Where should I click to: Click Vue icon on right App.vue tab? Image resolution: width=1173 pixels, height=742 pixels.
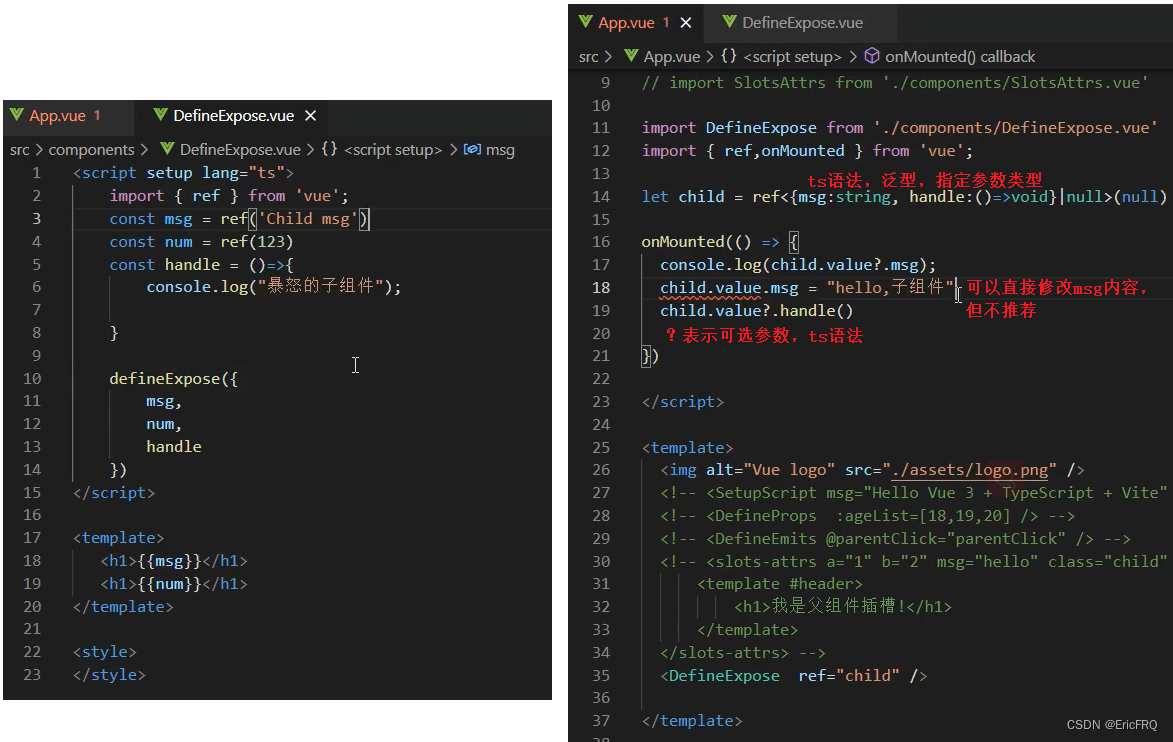click(586, 22)
